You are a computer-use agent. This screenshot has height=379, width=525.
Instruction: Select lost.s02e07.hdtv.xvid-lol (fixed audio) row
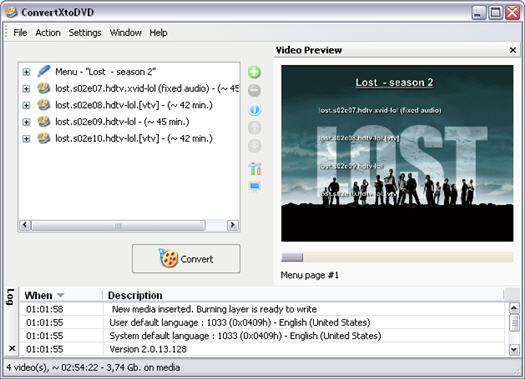point(147,88)
